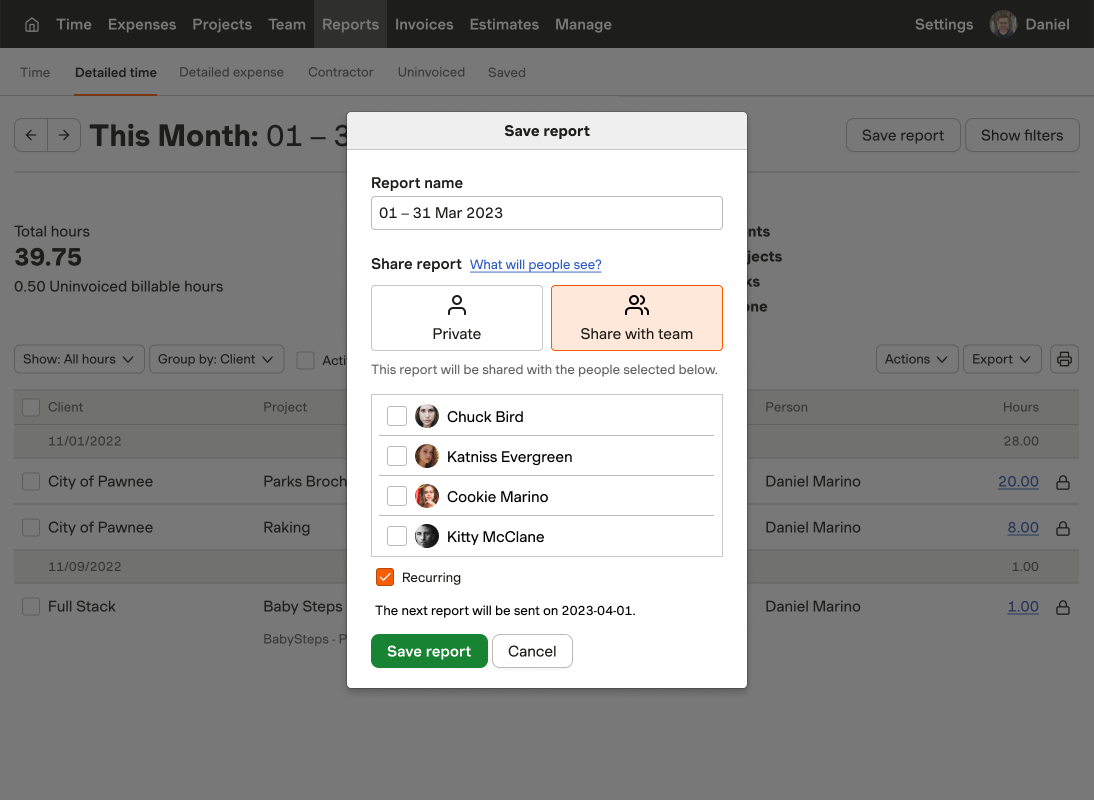Click inside the Report name field
This screenshot has height=800, width=1094.
(x=546, y=213)
